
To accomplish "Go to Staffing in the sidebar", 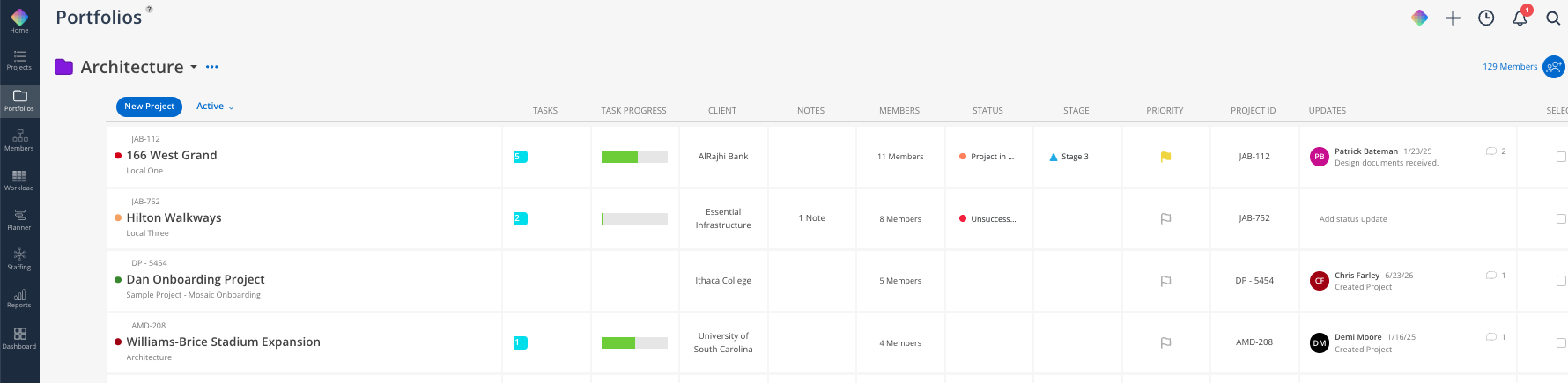I will 19,260.
